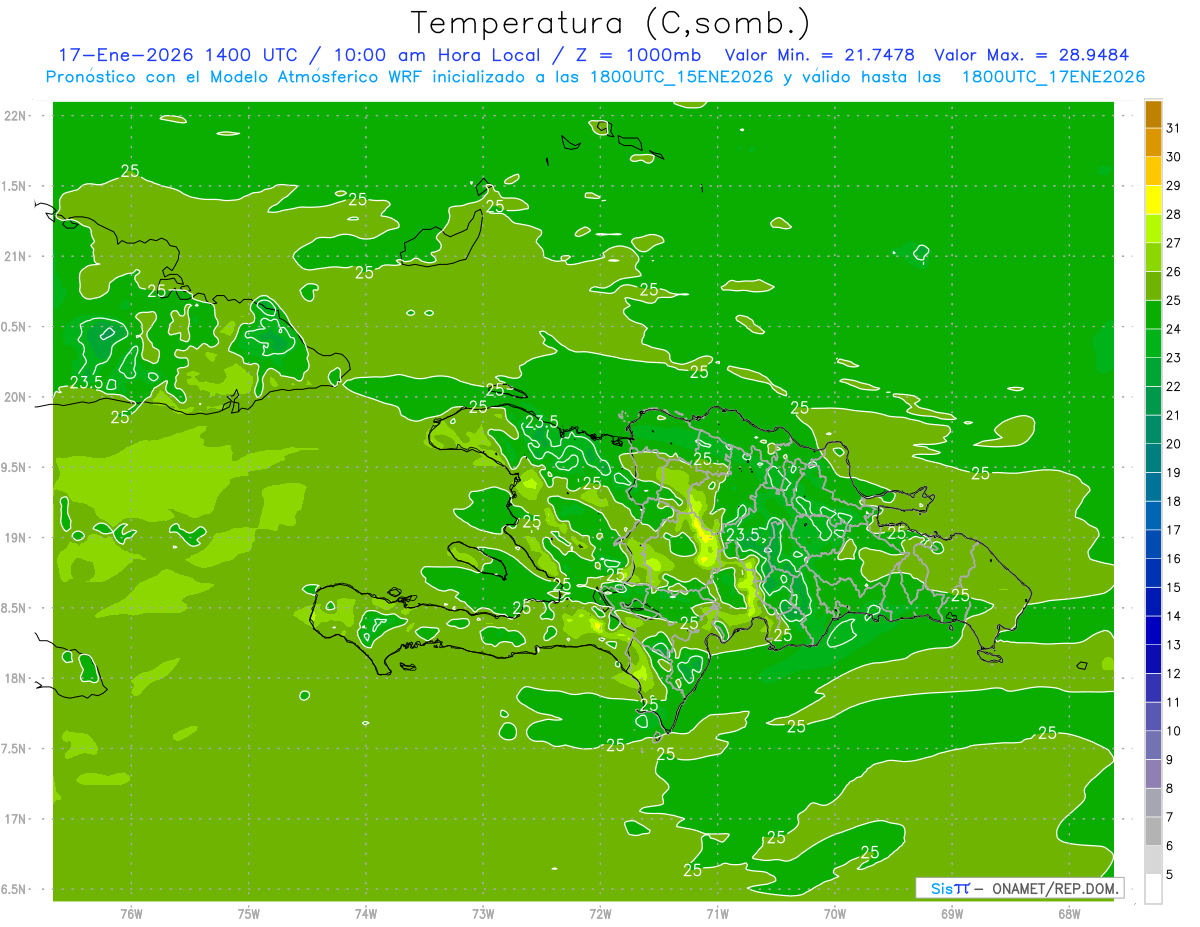
Task: Click the green swatch between 24 and 25
Action: [x=1153, y=315]
